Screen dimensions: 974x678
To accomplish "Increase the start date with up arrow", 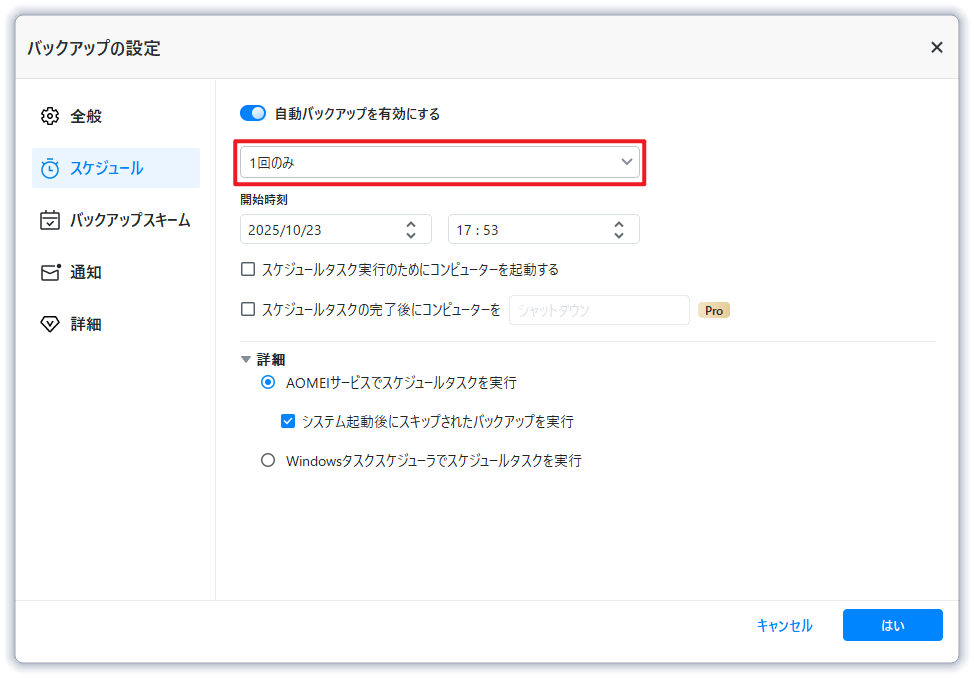I will (411, 224).
